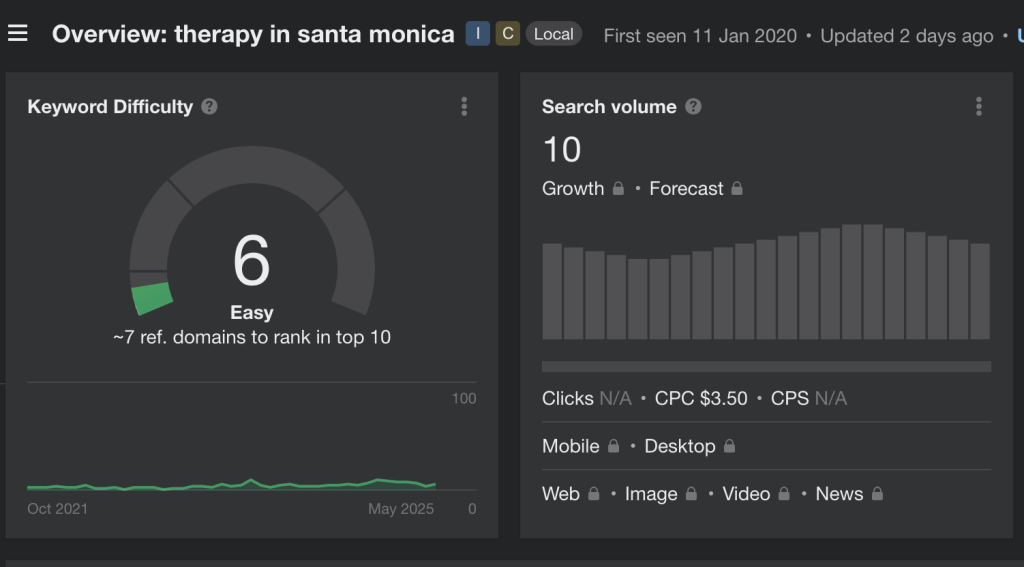This screenshot has height=567, width=1024.
Task: Click the lock icon beside Forecast
Action: point(737,188)
